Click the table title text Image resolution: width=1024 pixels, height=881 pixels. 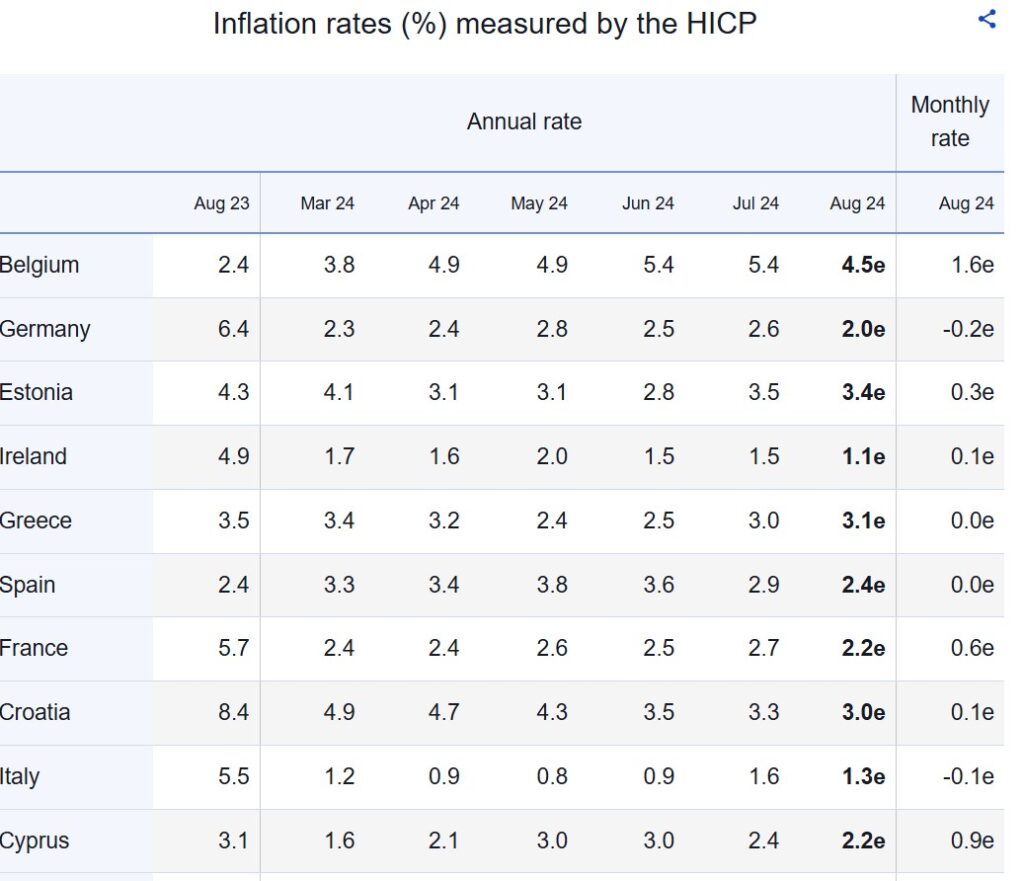pyautogui.click(x=485, y=24)
